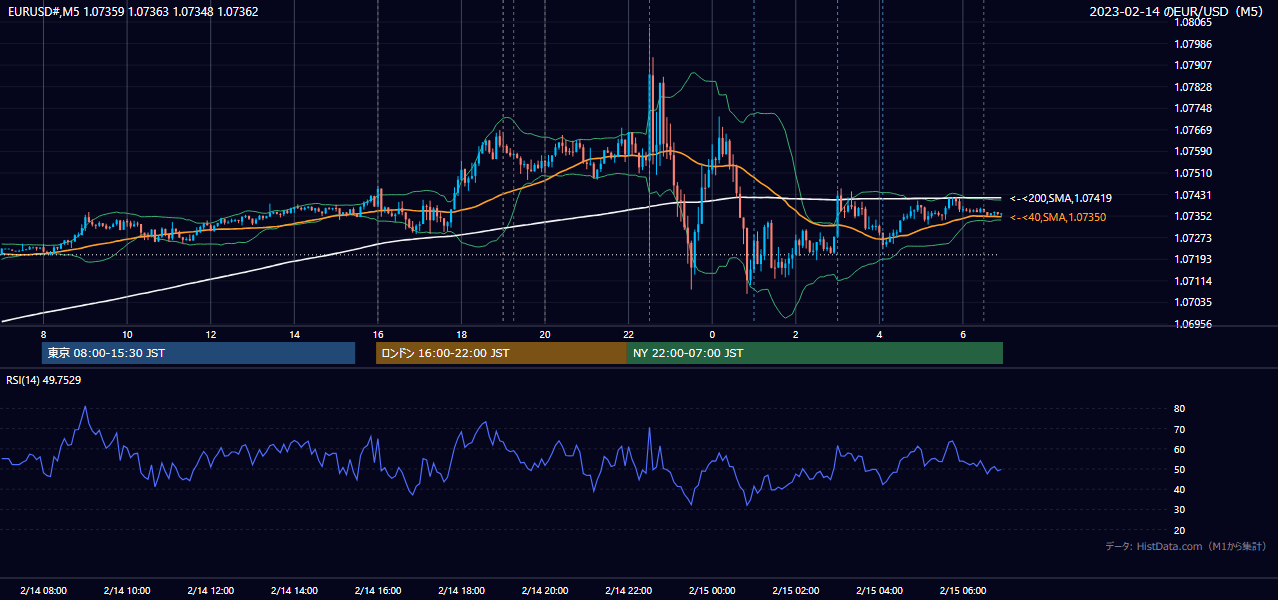This screenshot has width=1278, height=600.
Task: Click RSI scale level 60
Action: click(x=1180, y=449)
